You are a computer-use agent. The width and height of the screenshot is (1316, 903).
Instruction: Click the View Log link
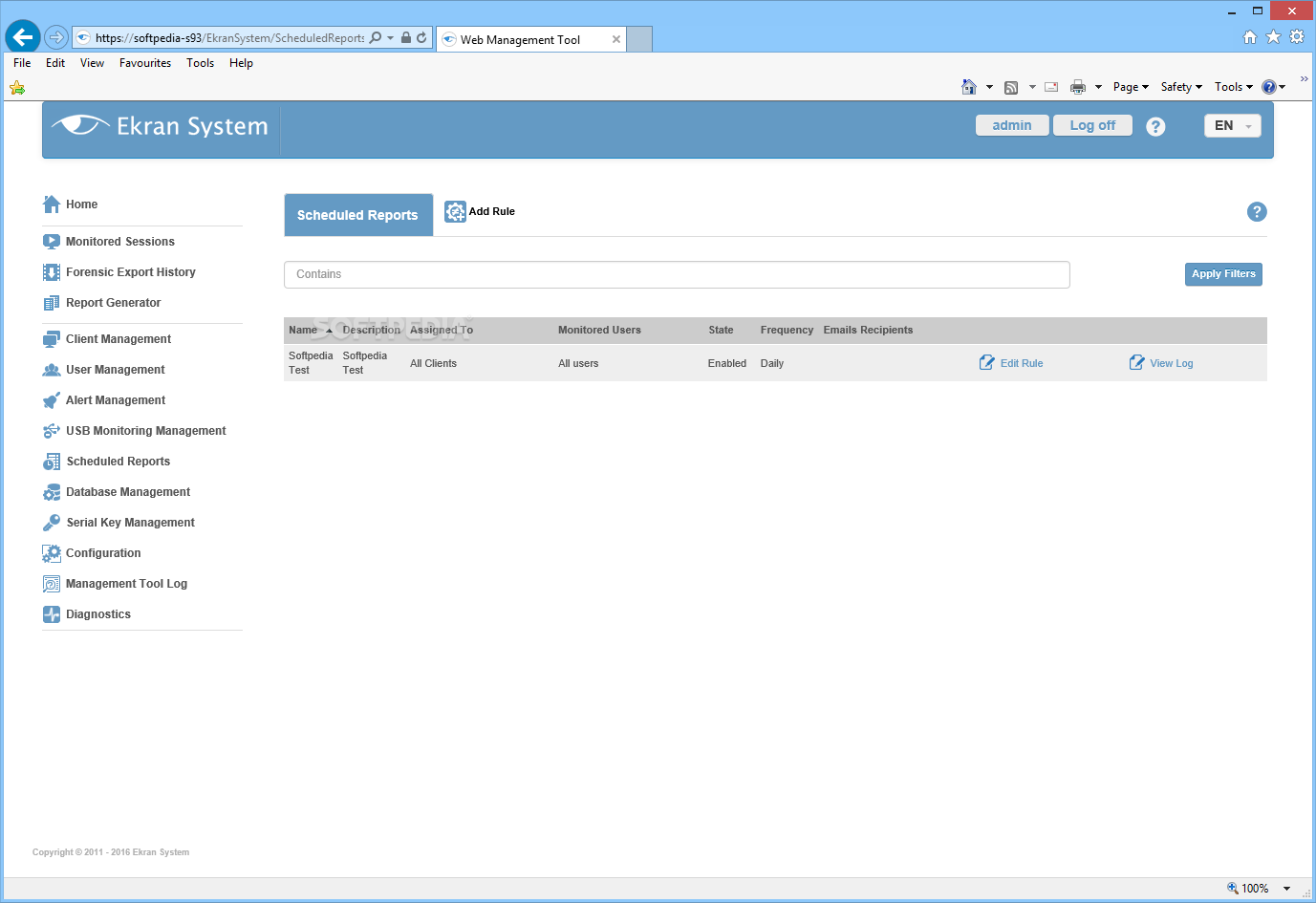coord(1172,363)
